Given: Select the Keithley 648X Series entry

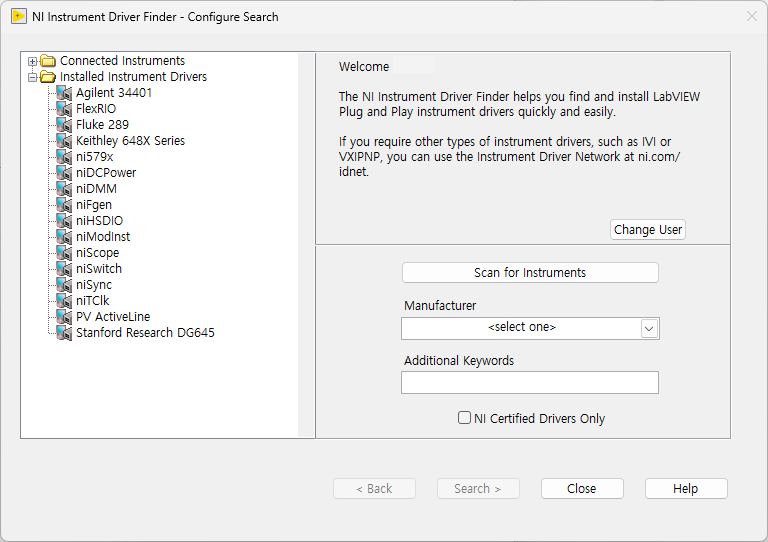Looking at the screenshot, I should click(x=130, y=141).
